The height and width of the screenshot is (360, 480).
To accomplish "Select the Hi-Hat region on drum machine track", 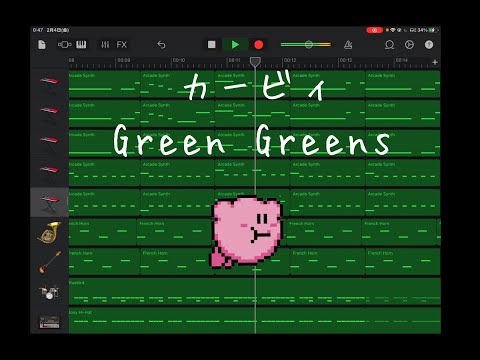I will 255,320.
